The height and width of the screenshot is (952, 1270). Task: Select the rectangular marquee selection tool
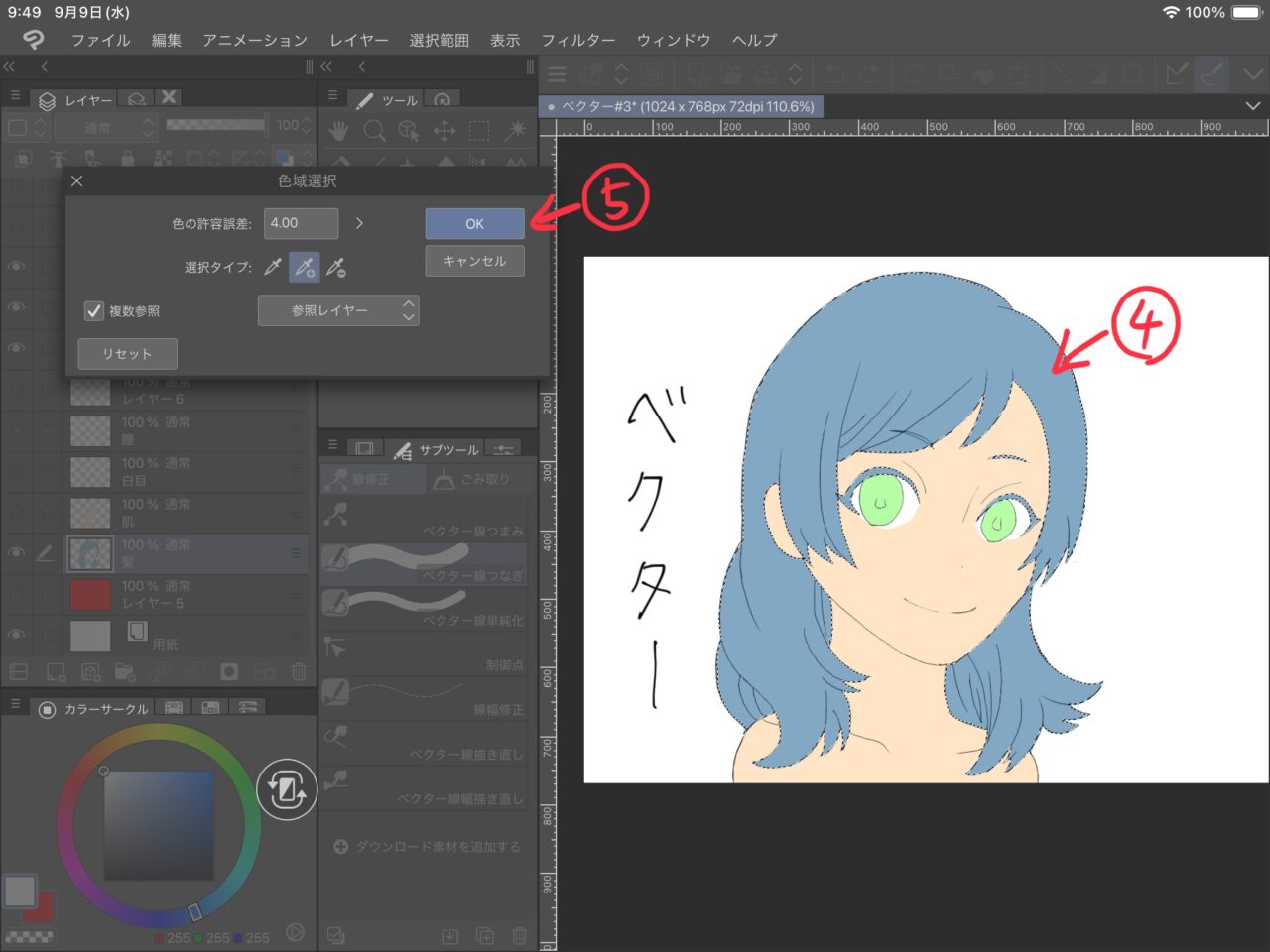pos(479,130)
